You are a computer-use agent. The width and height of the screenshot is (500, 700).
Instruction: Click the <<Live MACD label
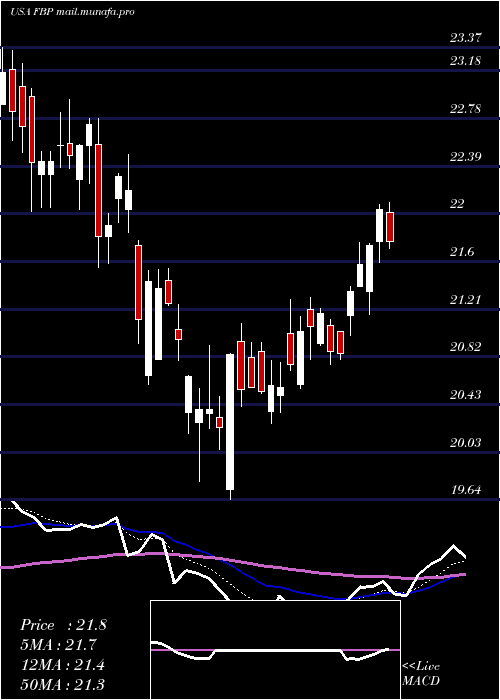tap(421, 673)
